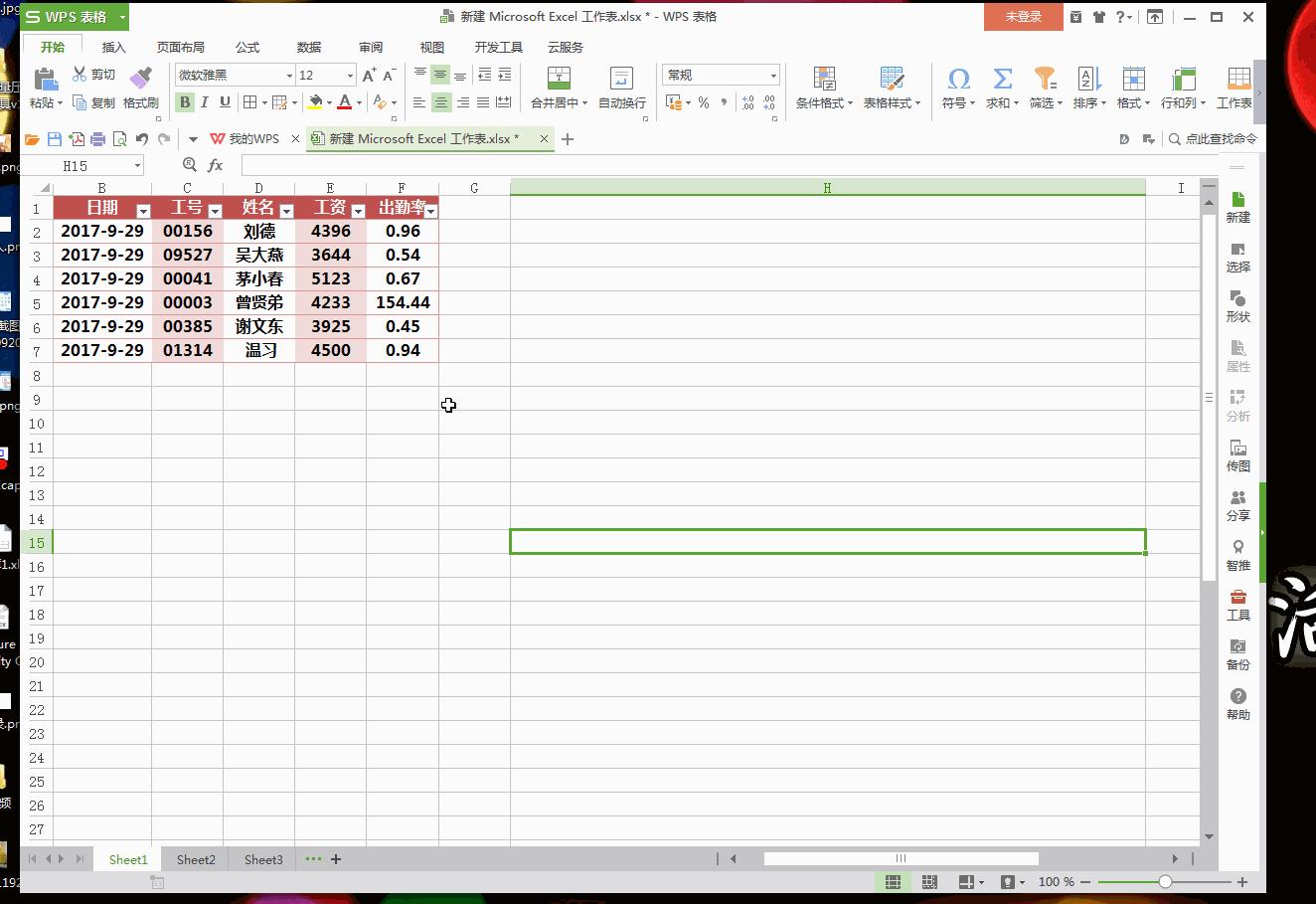Switch to the 插入 ribbon tab
The height and width of the screenshot is (904, 1316).
tap(114, 47)
